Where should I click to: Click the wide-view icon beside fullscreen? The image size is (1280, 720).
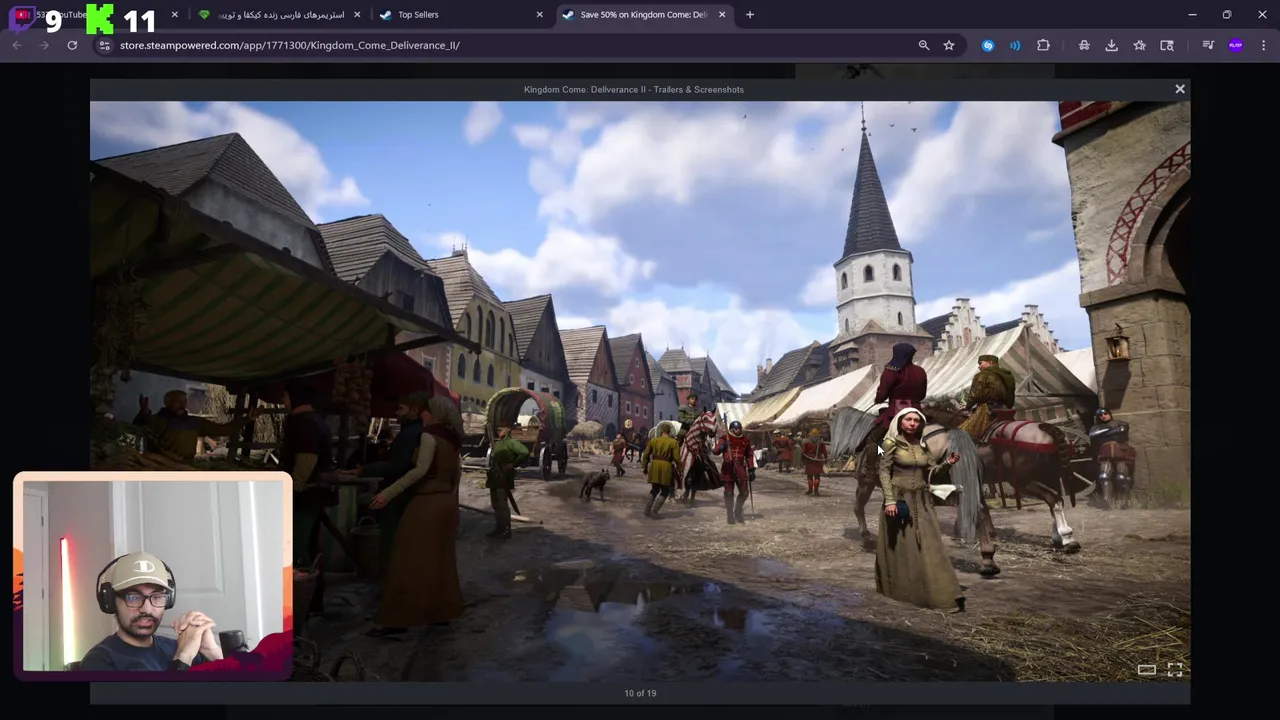click(x=1147, y=670)
